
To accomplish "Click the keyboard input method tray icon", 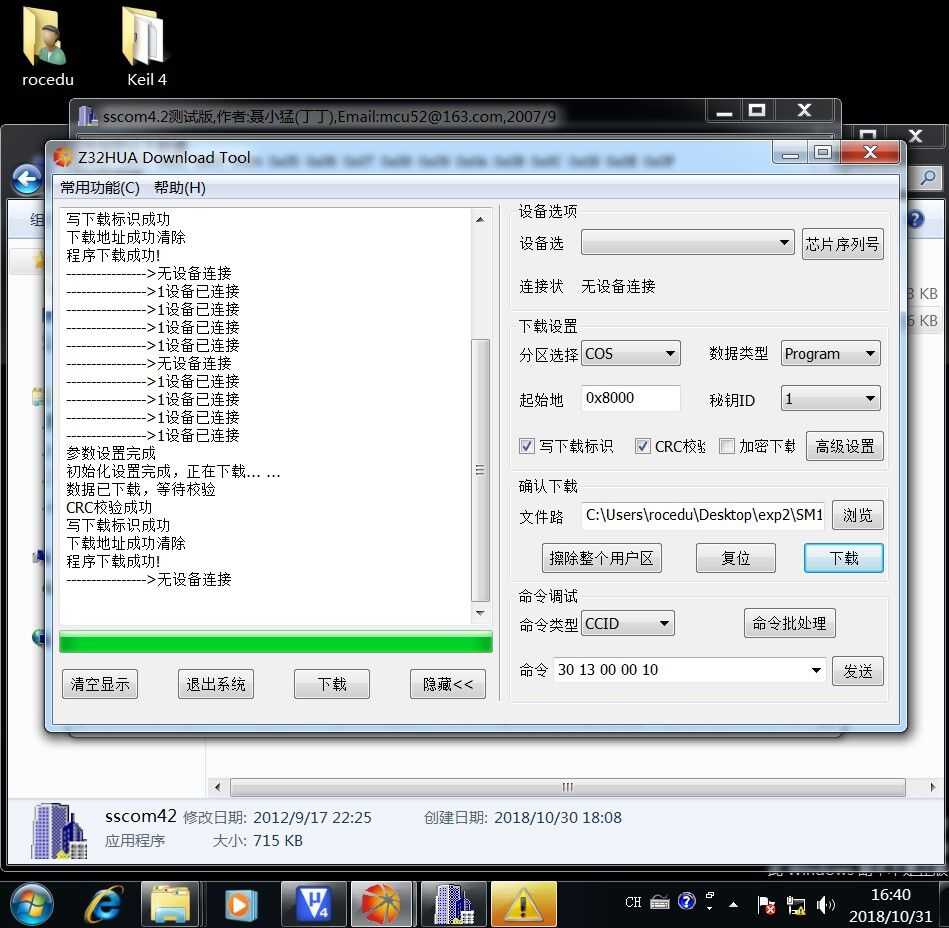I will tap(660, 903).
